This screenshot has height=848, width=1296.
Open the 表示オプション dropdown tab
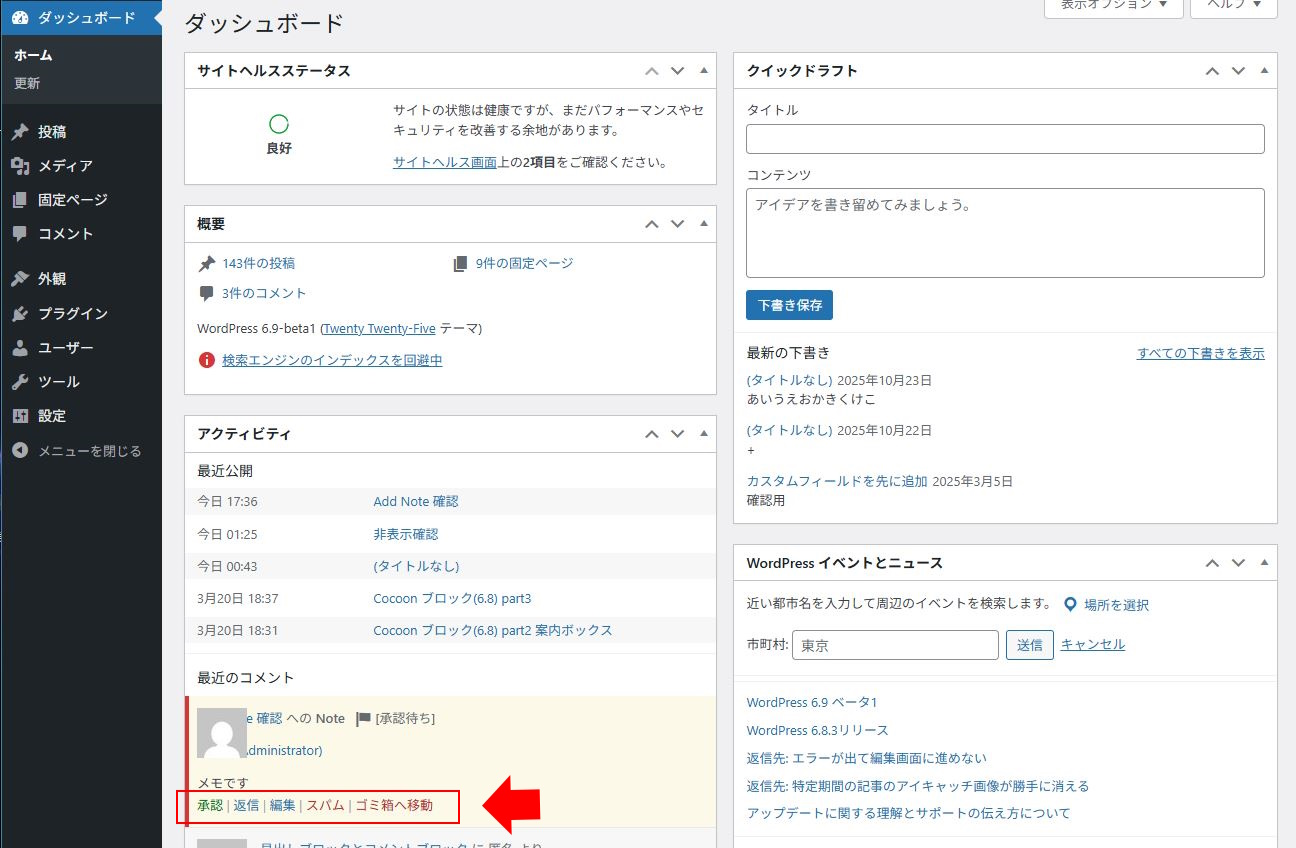pyautogui.click(x=1113, y=5)
